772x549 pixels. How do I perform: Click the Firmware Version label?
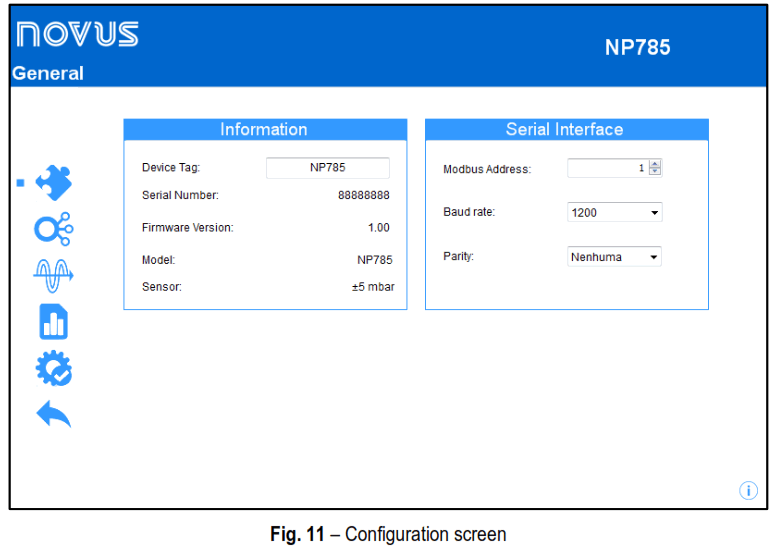point(188,227)
